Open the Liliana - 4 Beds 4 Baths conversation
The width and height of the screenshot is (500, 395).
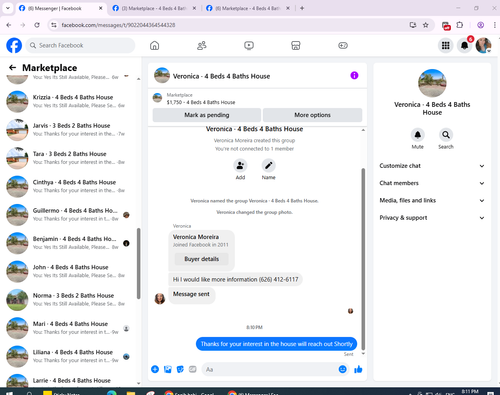68,356
